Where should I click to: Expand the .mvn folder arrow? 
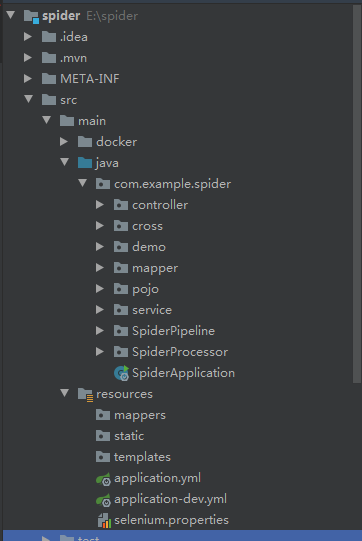tap(28, 58)
